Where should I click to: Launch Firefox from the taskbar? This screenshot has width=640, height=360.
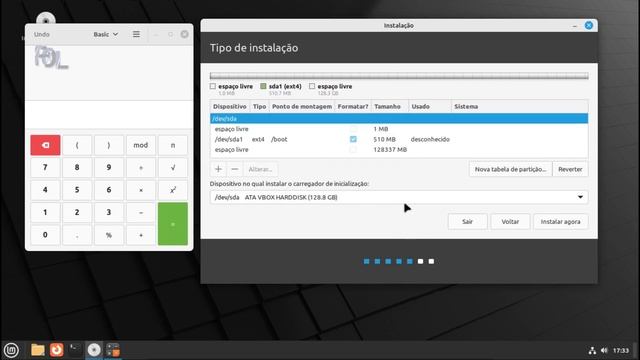click(56, 350)
